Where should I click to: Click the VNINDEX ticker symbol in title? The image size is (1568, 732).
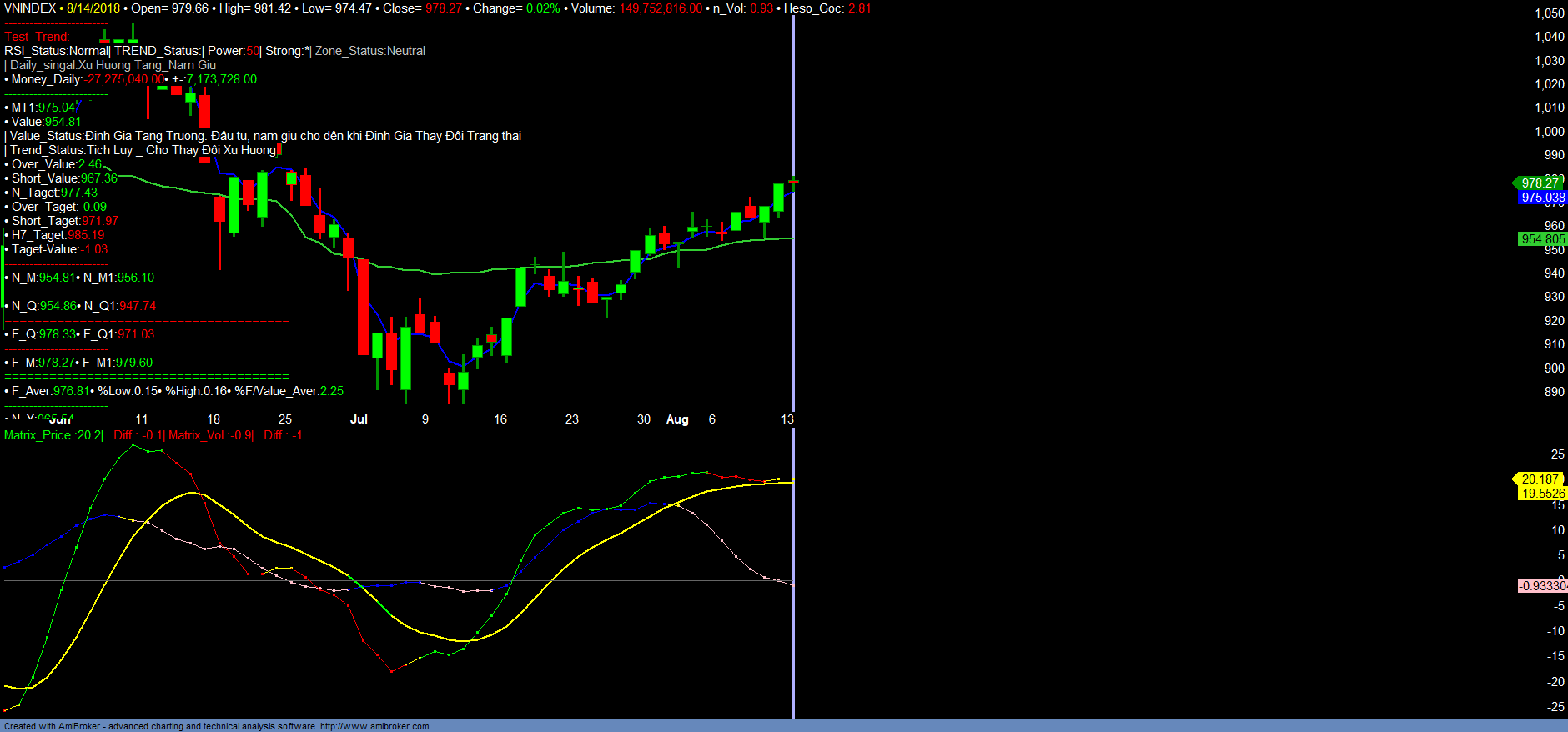point(30,8)
